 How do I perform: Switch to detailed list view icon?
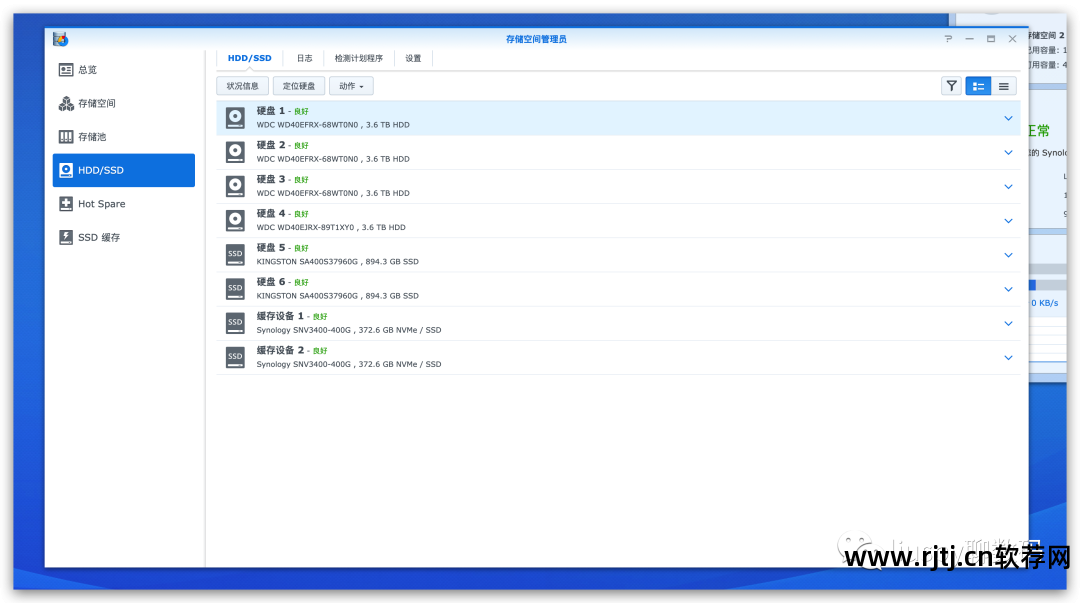(x=978, y=86)
